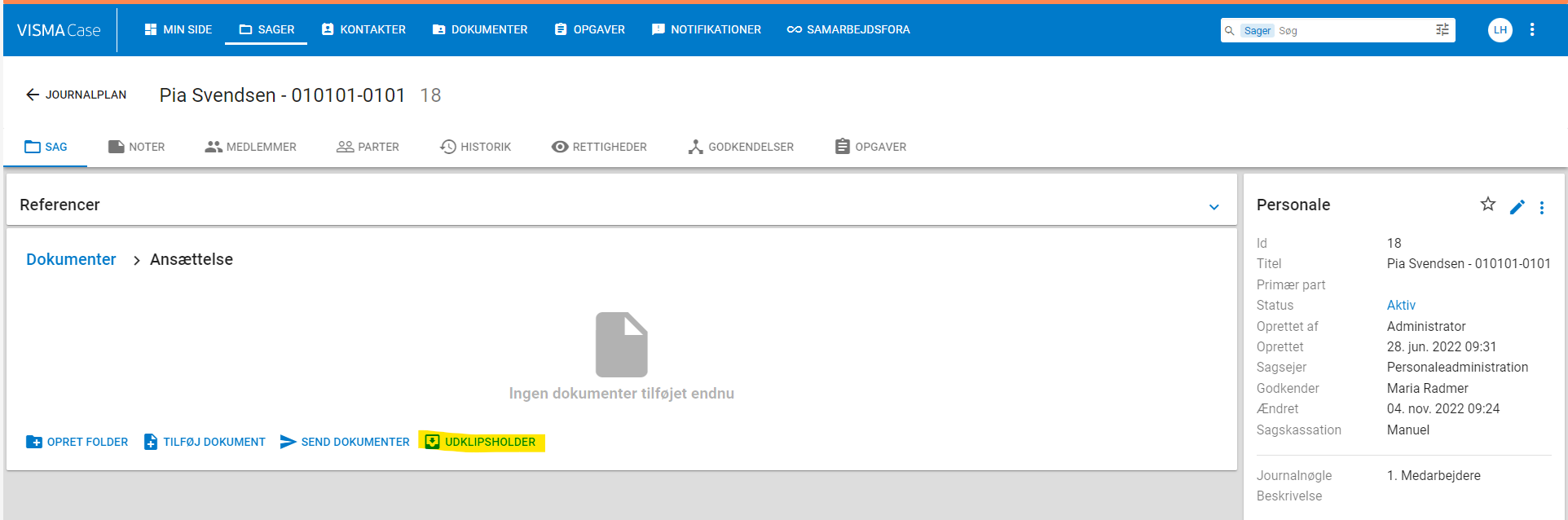Click the search magnifier icon

click(x=1230, y=30)
